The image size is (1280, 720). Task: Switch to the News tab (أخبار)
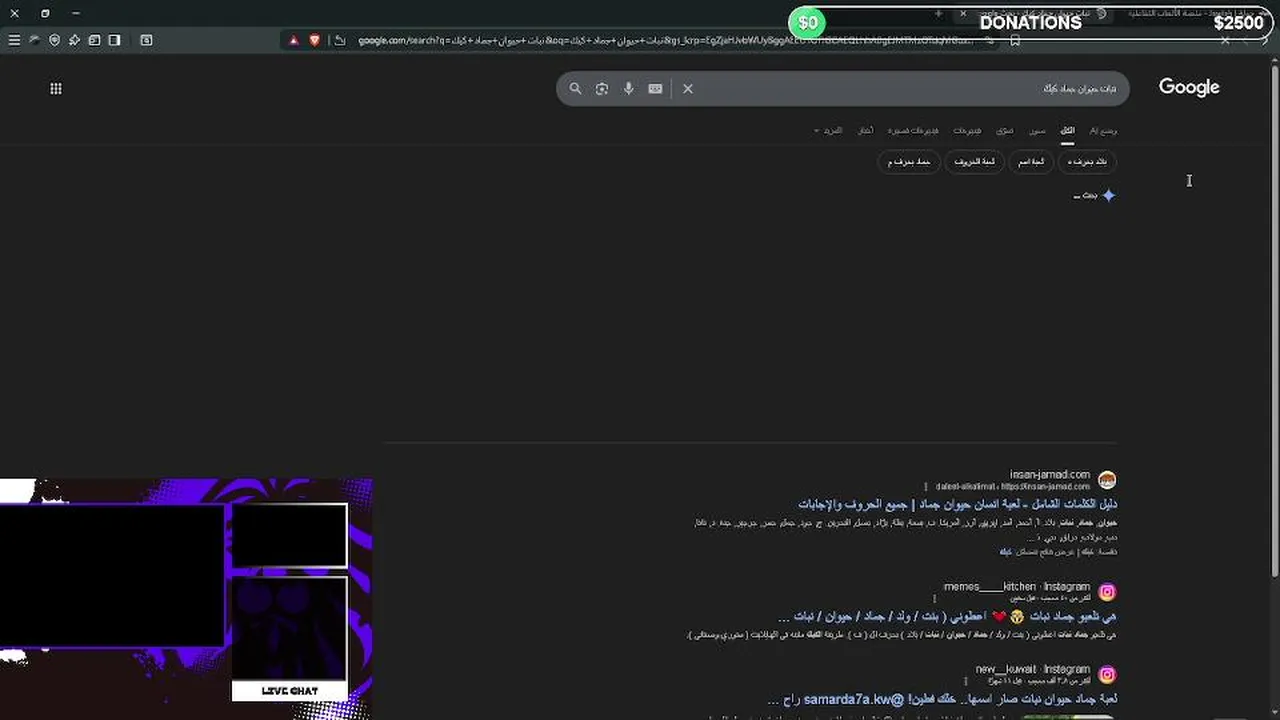[865, 130]
